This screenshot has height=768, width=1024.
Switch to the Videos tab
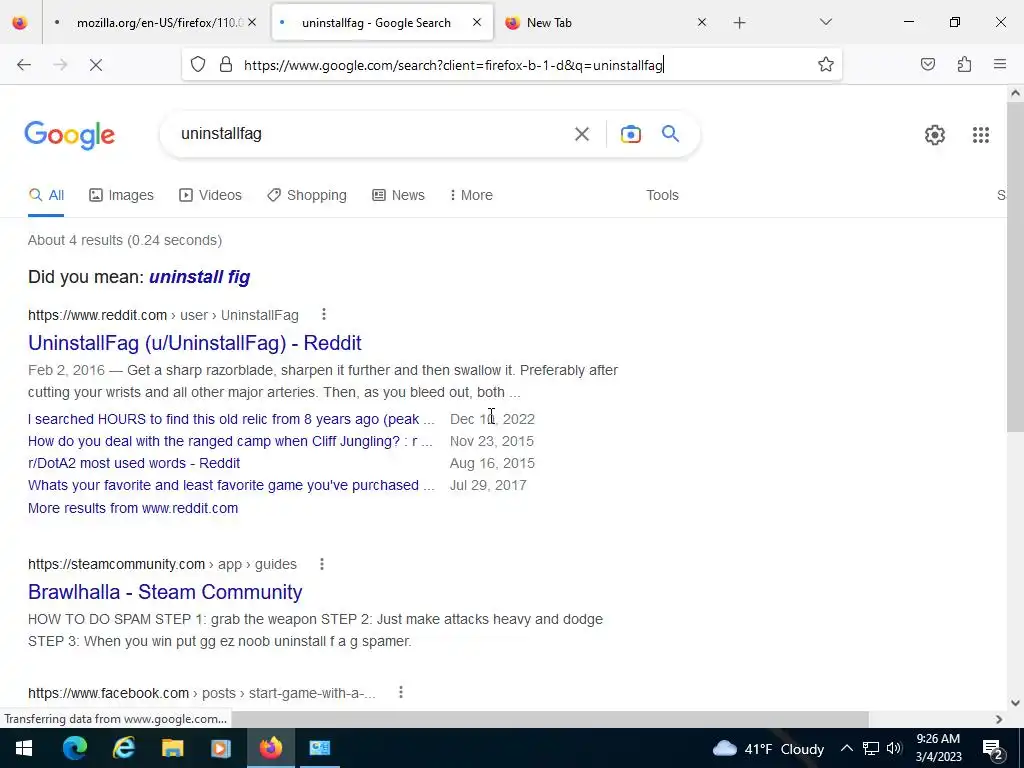click(x=210, y=195)
